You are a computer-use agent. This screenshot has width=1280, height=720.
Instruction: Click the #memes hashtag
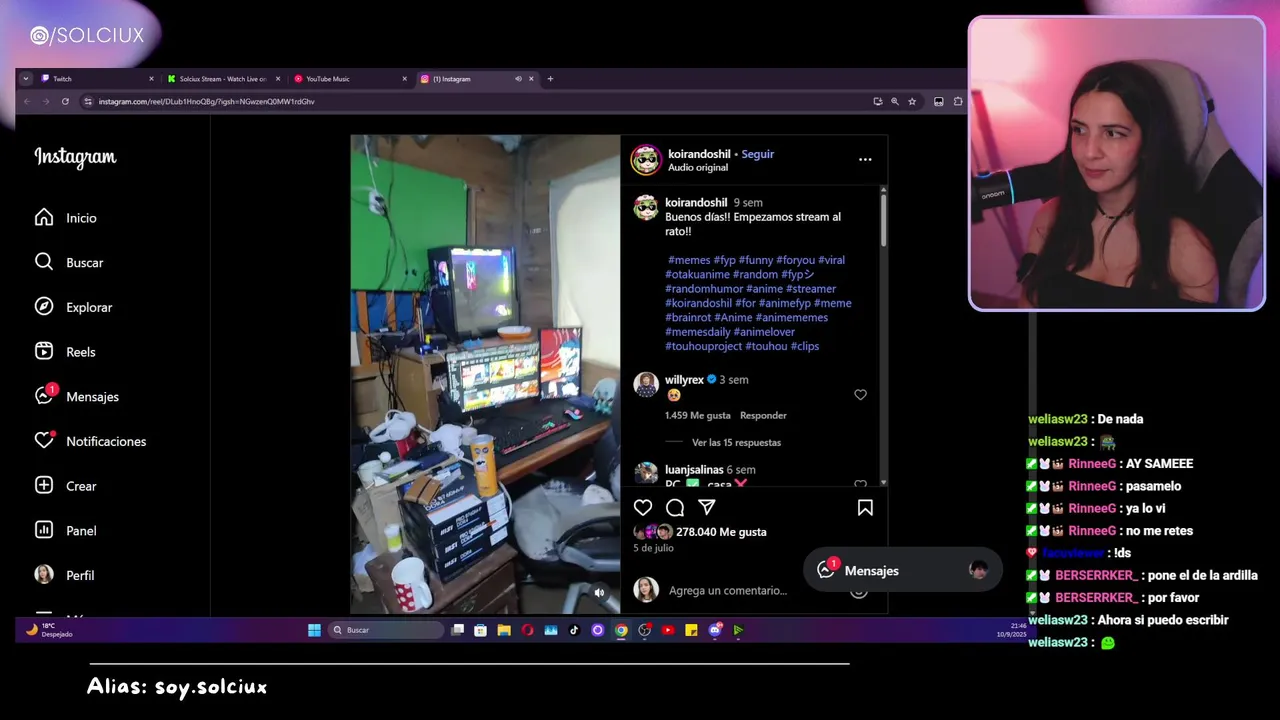[x=689, y=260]
